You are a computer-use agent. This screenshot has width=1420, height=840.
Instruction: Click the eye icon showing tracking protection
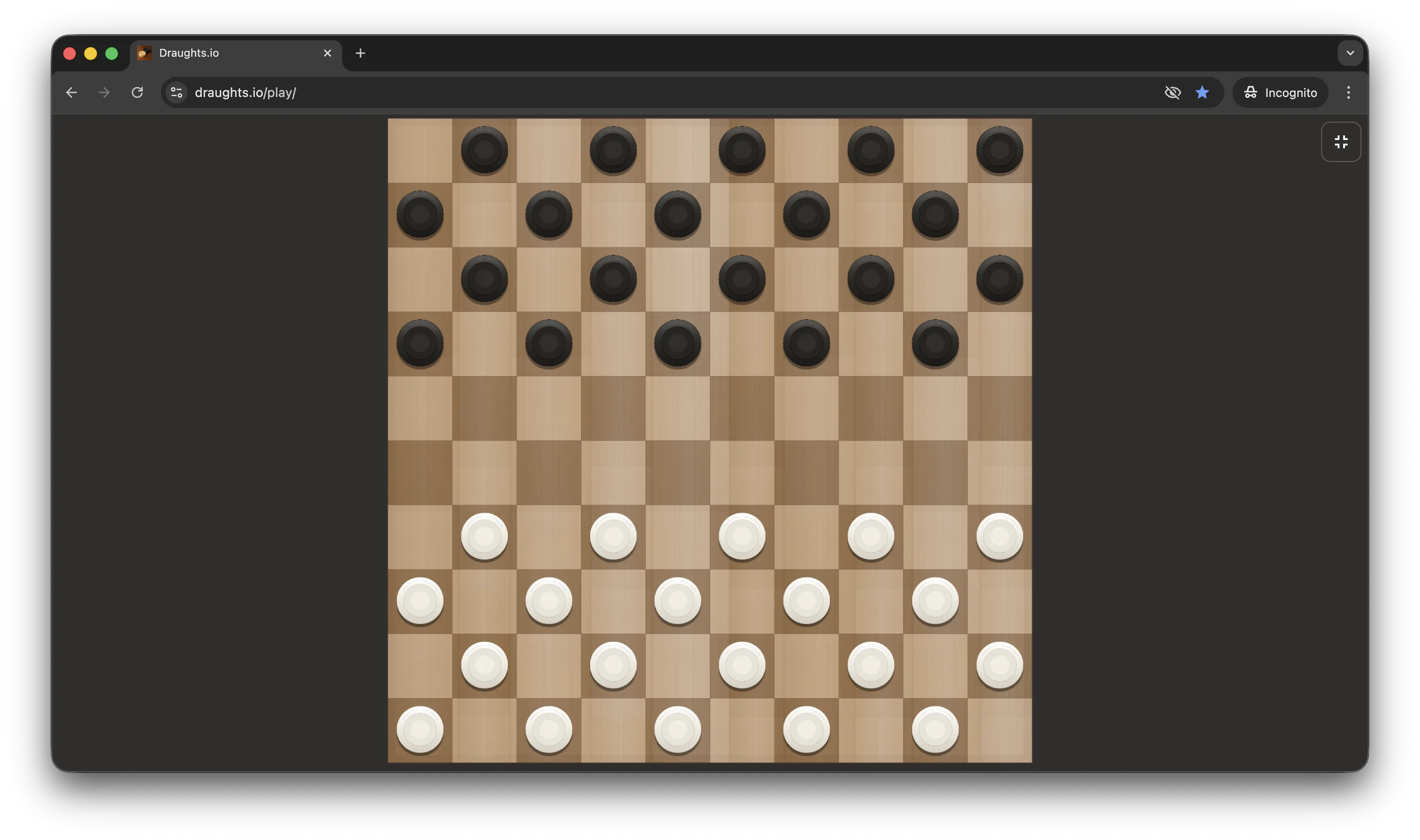pos(1173,92)
